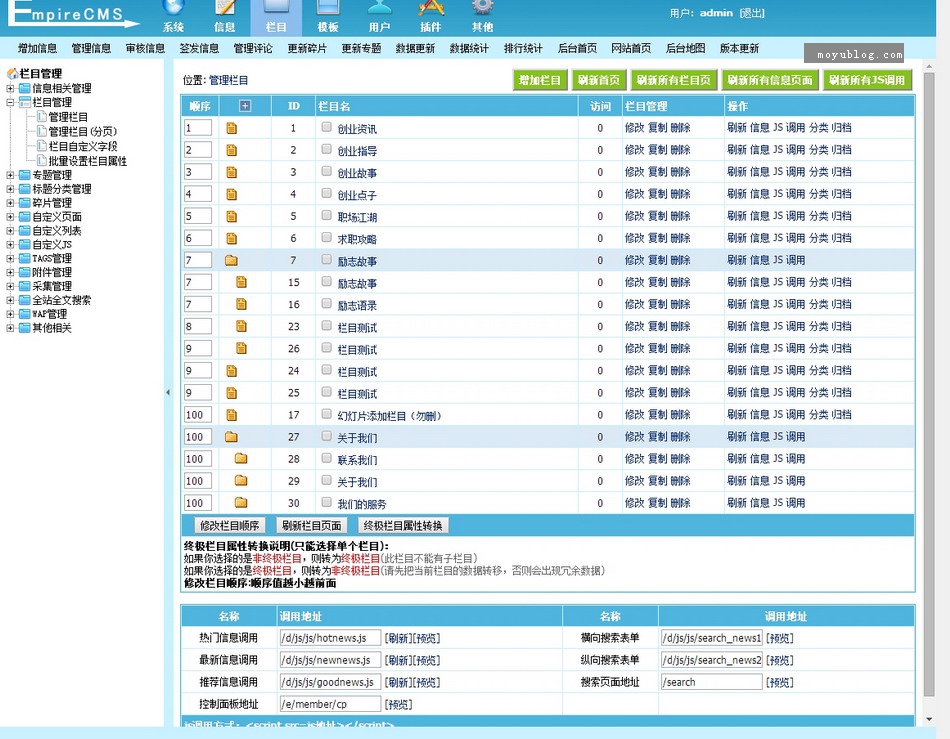Open the 模板 top navigation icon
Screen dimensions: 950x739
(328, 17)
